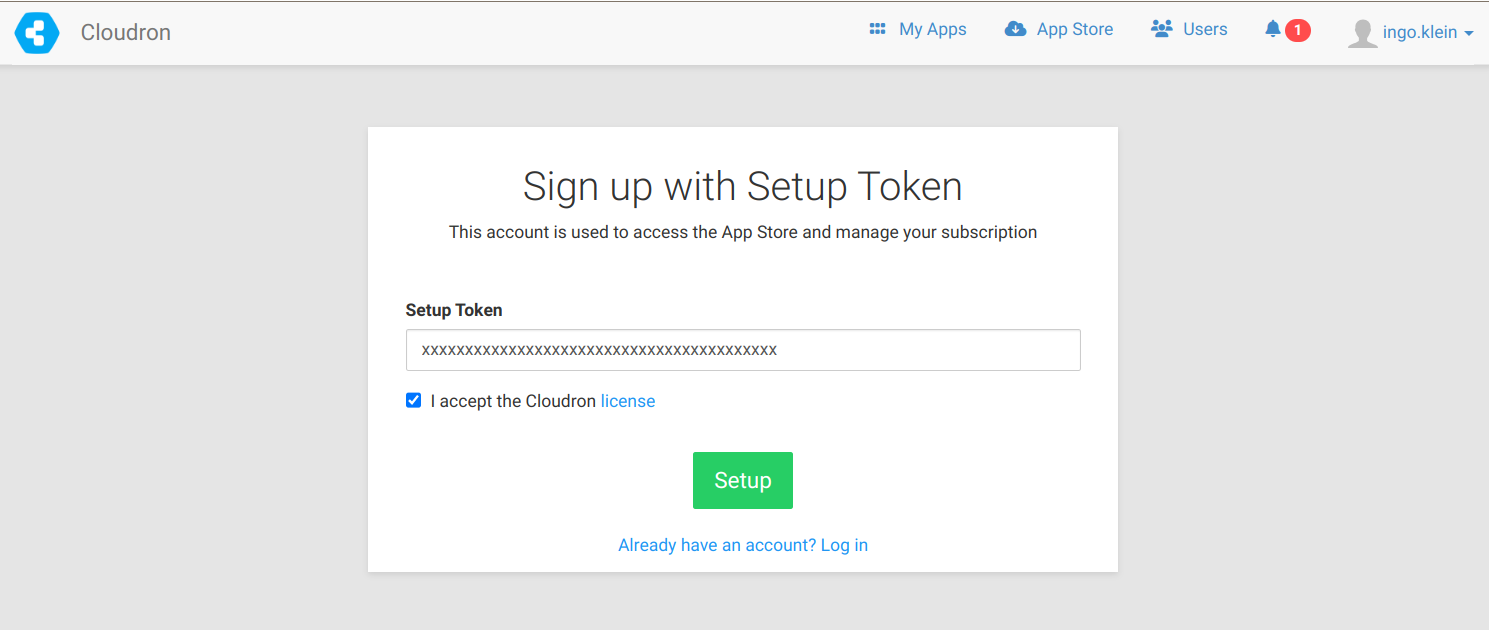Click the I accept the Cloudron label text
The height and width of the screenshot is (630, 1489).
click(x=513, y=401)
